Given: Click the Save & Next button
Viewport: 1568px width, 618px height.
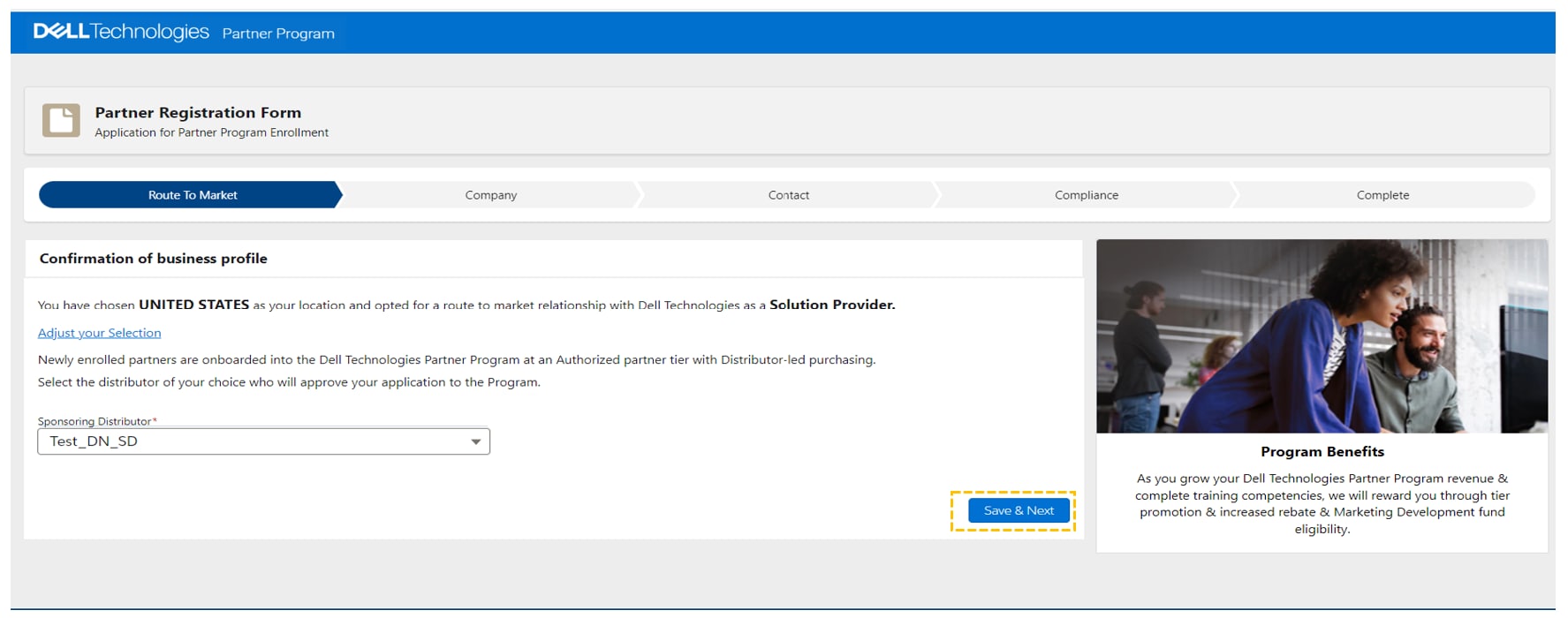Looking at the screenshot, I should (1019, 510).
